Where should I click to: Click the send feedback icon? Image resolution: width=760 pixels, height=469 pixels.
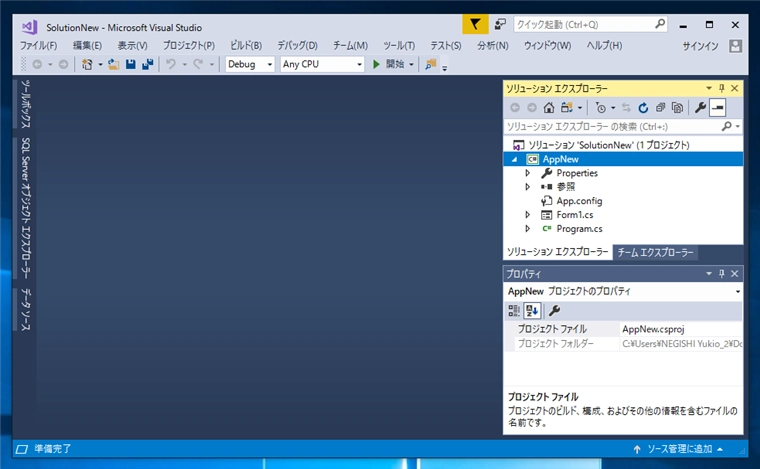tap(500, 24)
